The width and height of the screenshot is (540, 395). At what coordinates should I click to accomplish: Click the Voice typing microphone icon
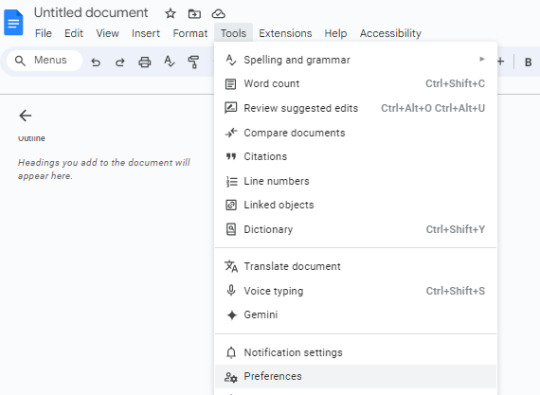click(x=231, y=291)
